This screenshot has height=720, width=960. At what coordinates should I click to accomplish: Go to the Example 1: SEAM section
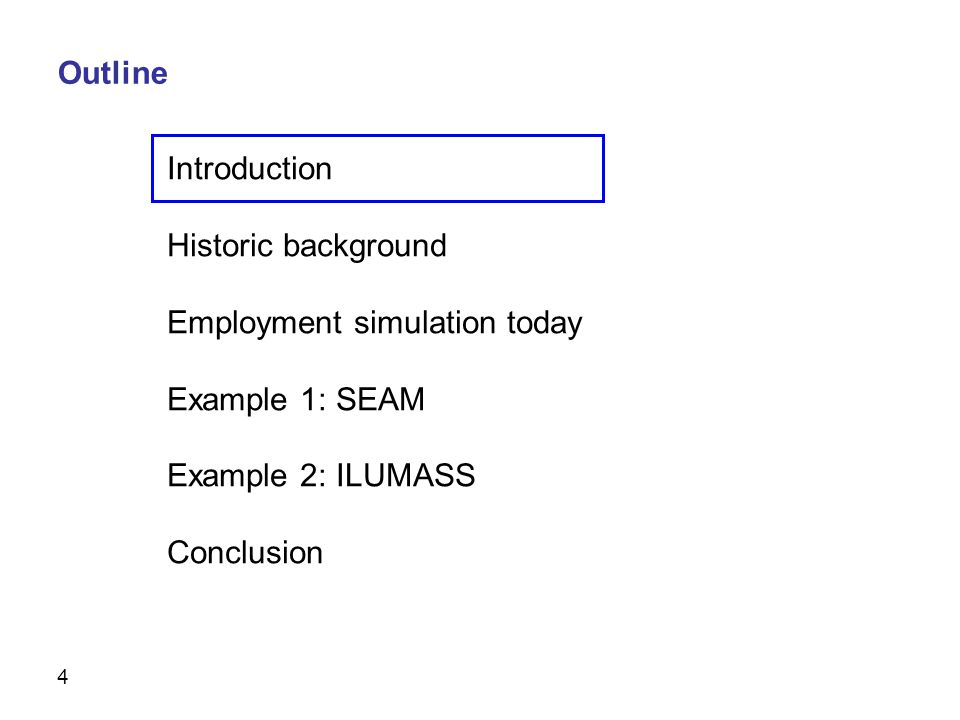[296, 400]
